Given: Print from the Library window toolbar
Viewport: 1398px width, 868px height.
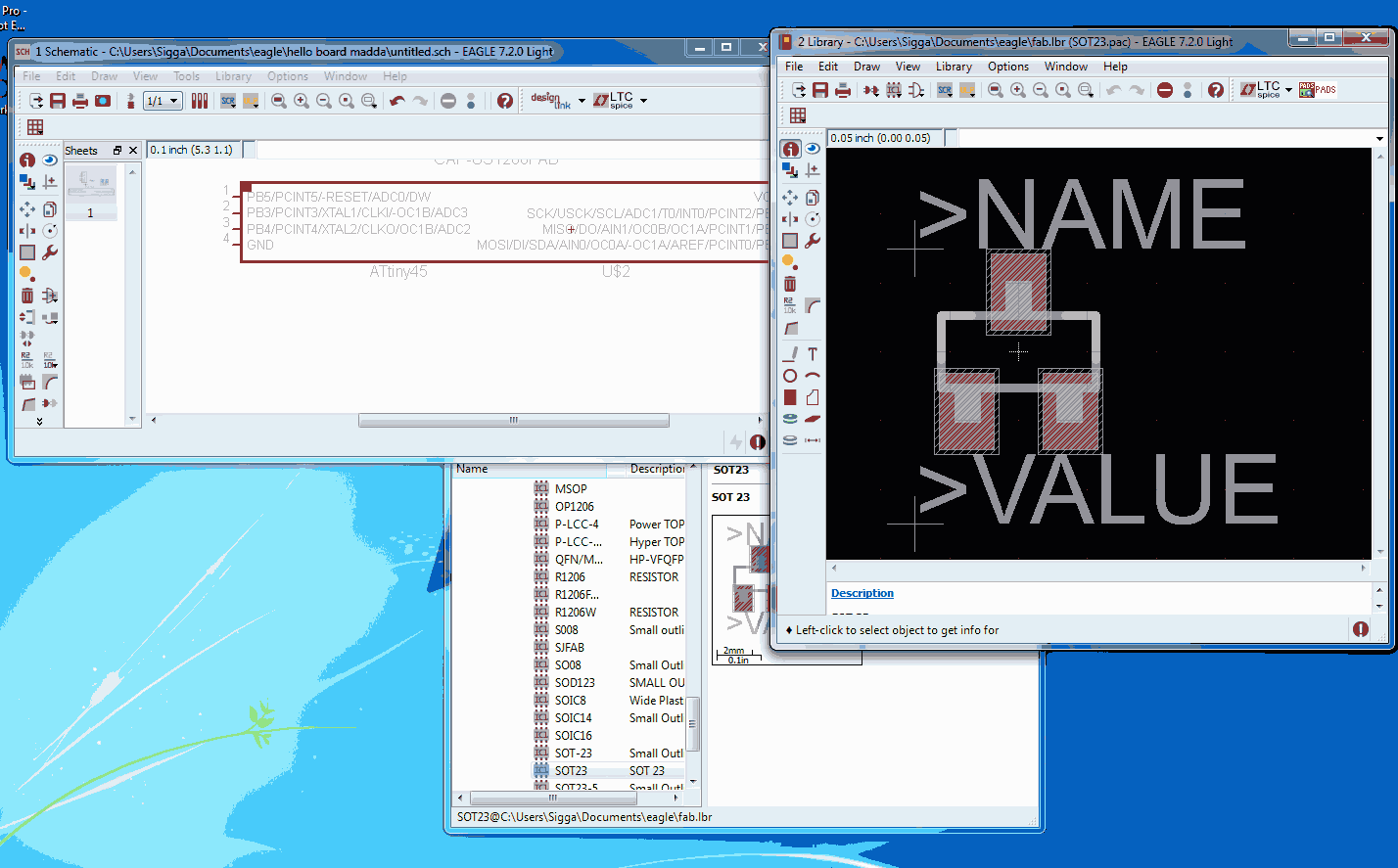Looking at the screenshot, I should 843,90.
